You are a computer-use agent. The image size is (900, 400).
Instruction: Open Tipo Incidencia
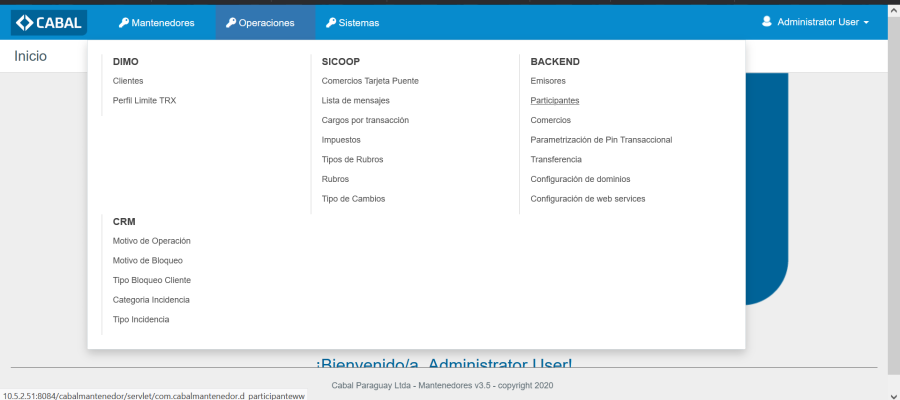click(141, 319)
